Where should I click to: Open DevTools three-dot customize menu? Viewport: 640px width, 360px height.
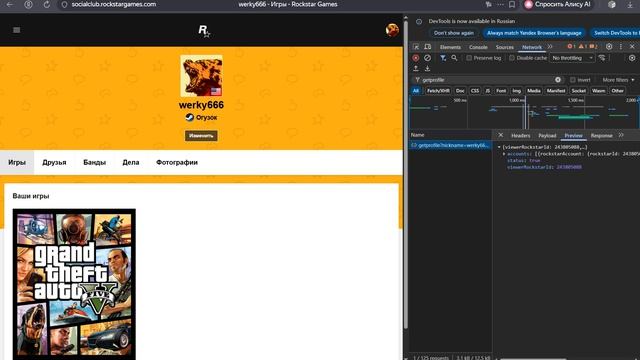point(621,47)
